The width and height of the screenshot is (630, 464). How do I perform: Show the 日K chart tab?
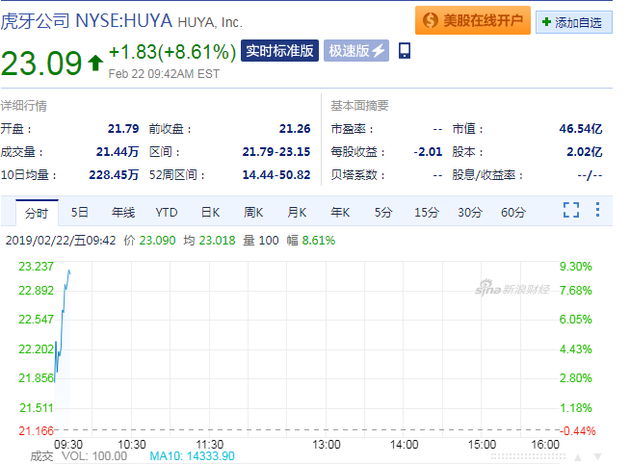[210, 212]
